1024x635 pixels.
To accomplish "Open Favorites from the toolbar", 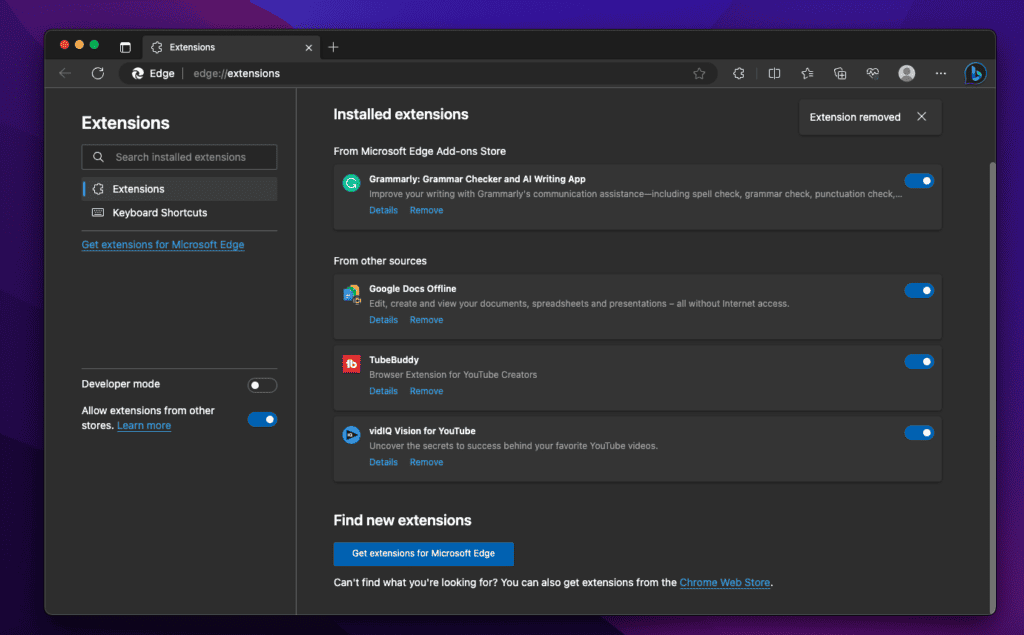I will coord(807,73).
